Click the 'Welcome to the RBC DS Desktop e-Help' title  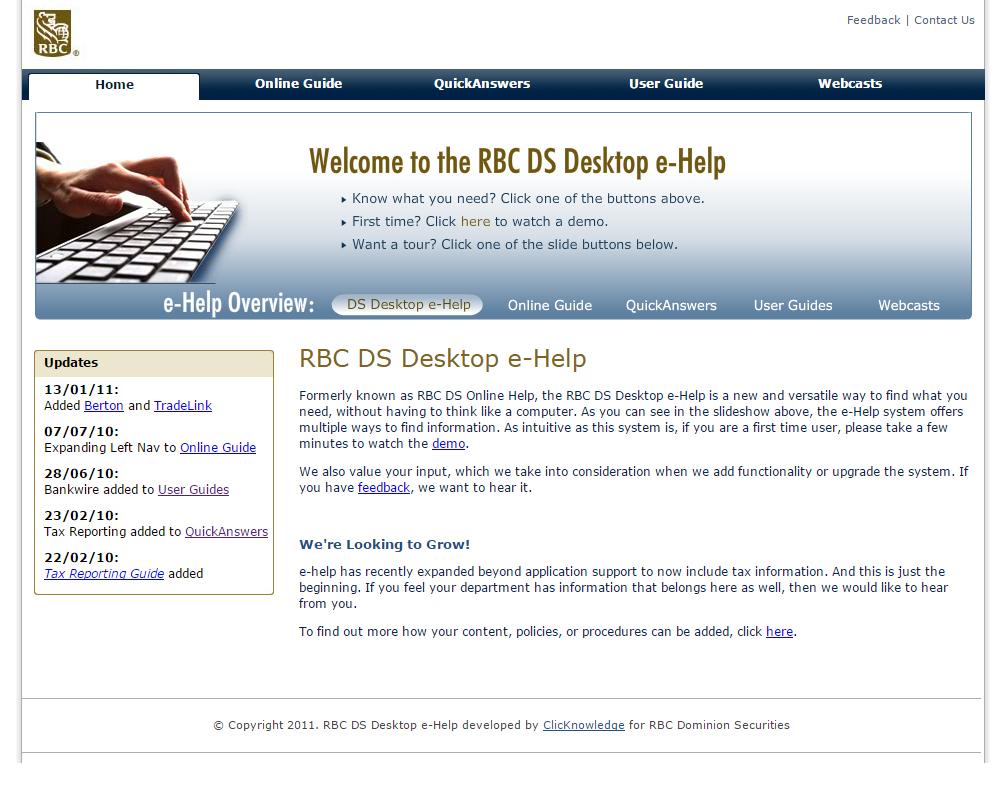click(517, 161)
